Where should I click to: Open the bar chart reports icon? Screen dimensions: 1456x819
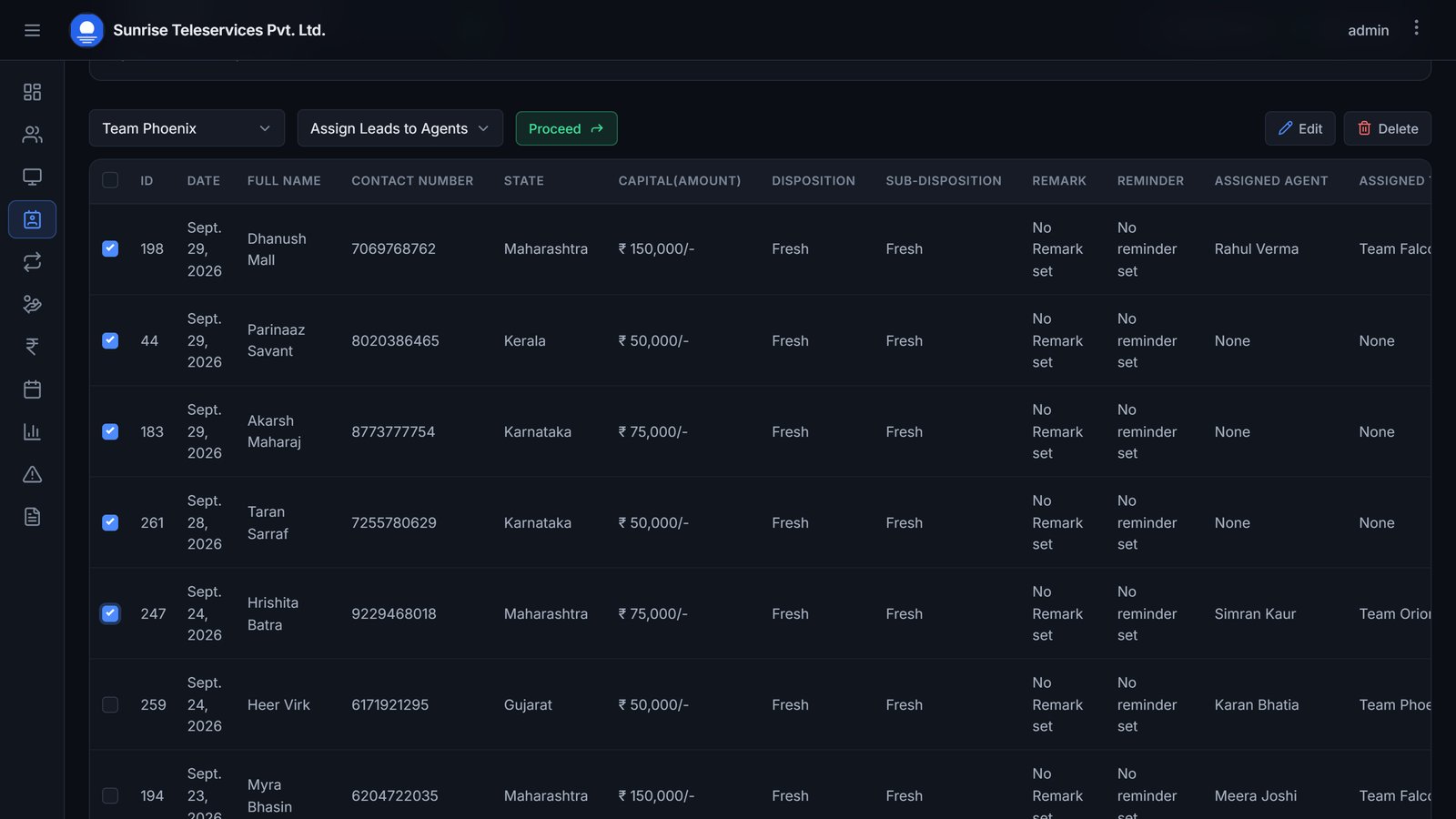click(x=32, y=431)
